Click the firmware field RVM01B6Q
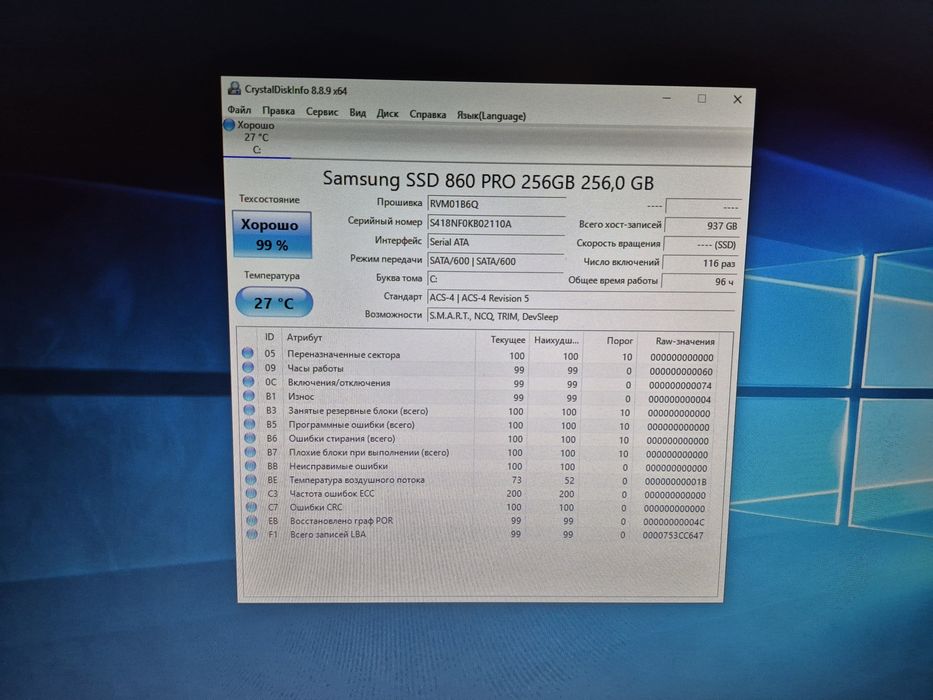933x700 pixels. [x=496, y=204]
